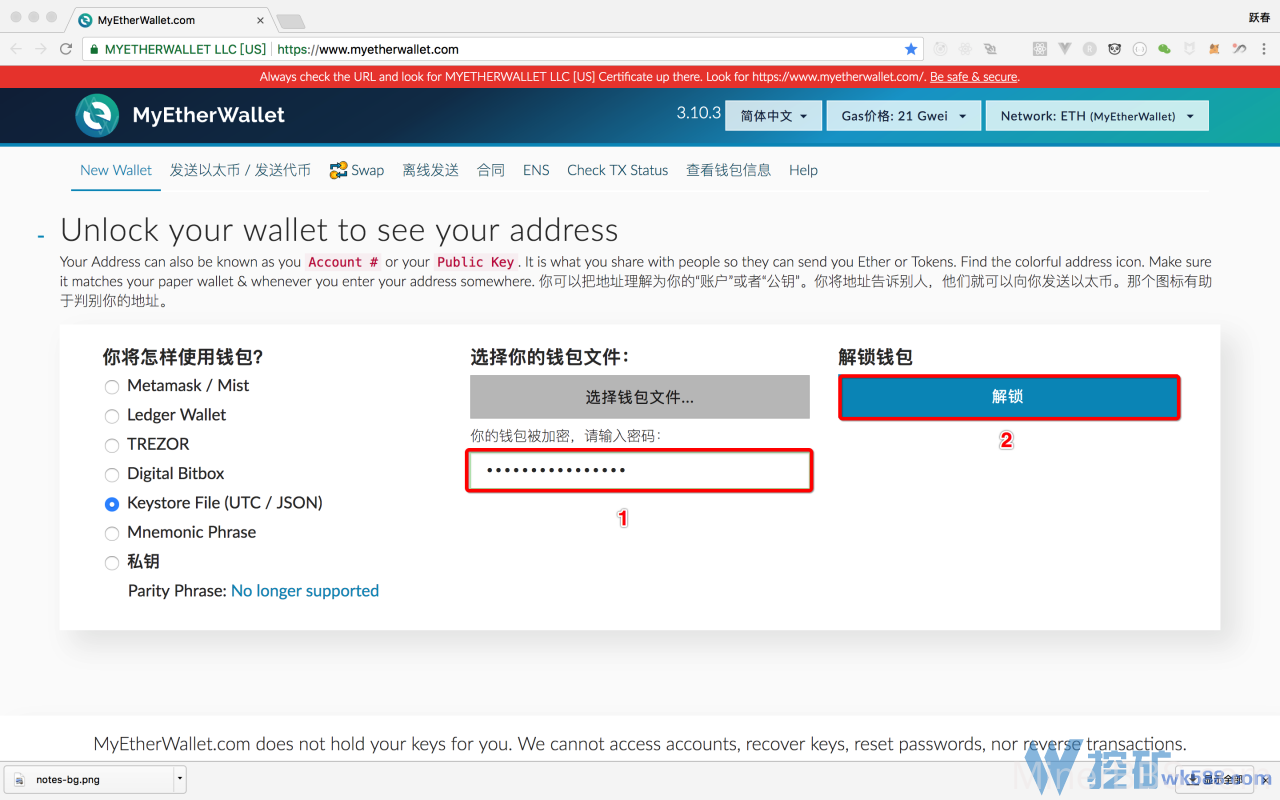The image size is (1280, 800).
Task: Open the 简体中文 language dropdown
Action: [773, 116]
